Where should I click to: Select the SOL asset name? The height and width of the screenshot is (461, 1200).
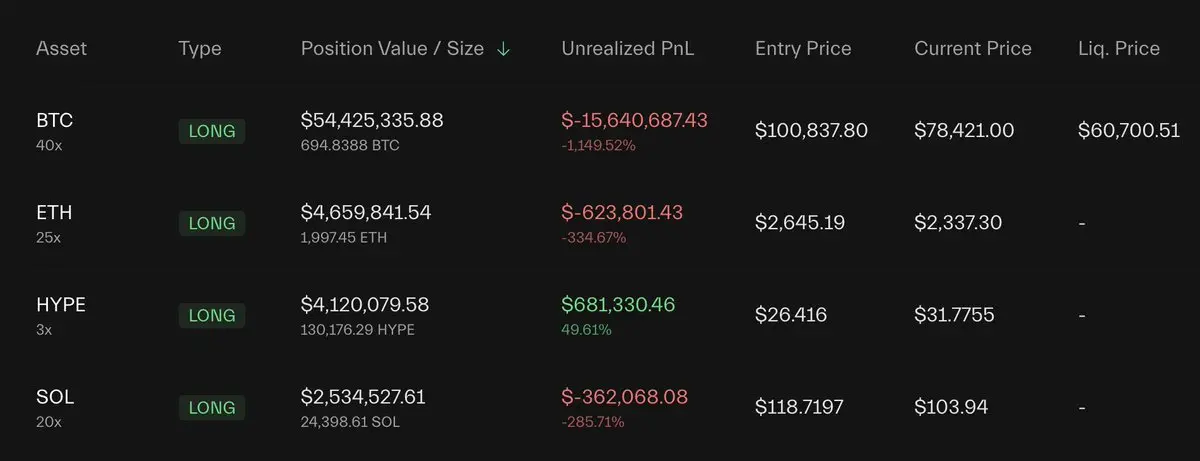[x=54, y=397]
